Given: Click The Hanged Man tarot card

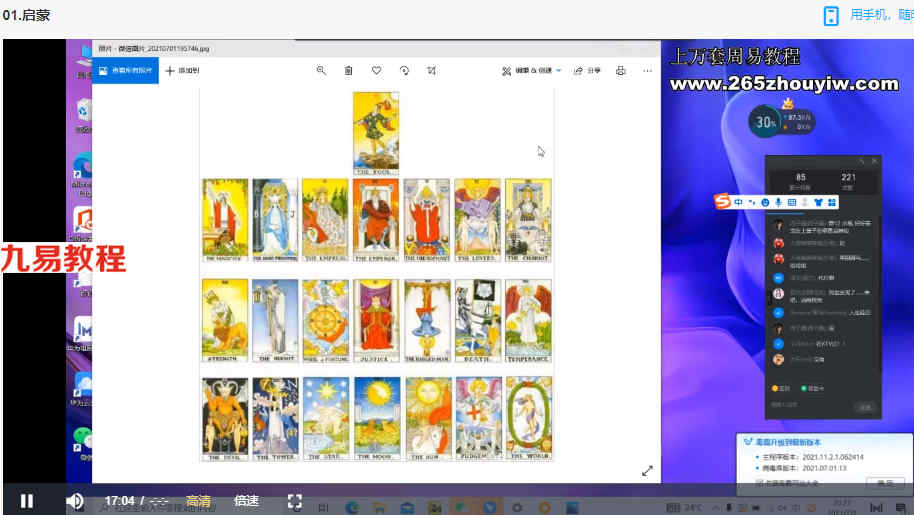Looking at the screenshot, I should (x=427, y=320).
